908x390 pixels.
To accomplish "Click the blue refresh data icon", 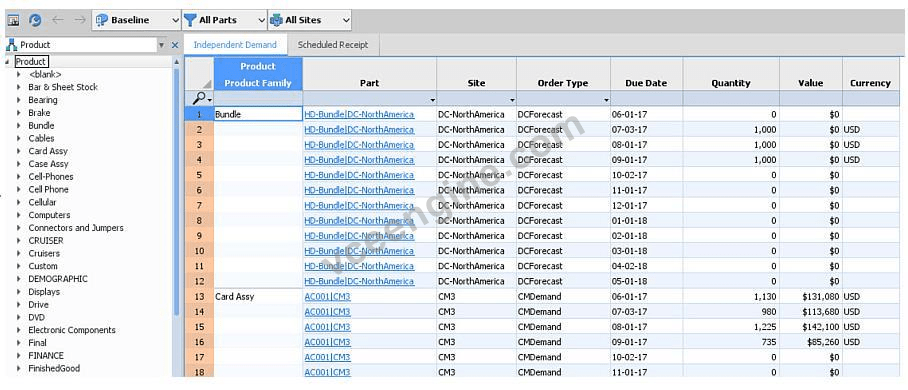I will click(x=35, y=20).
